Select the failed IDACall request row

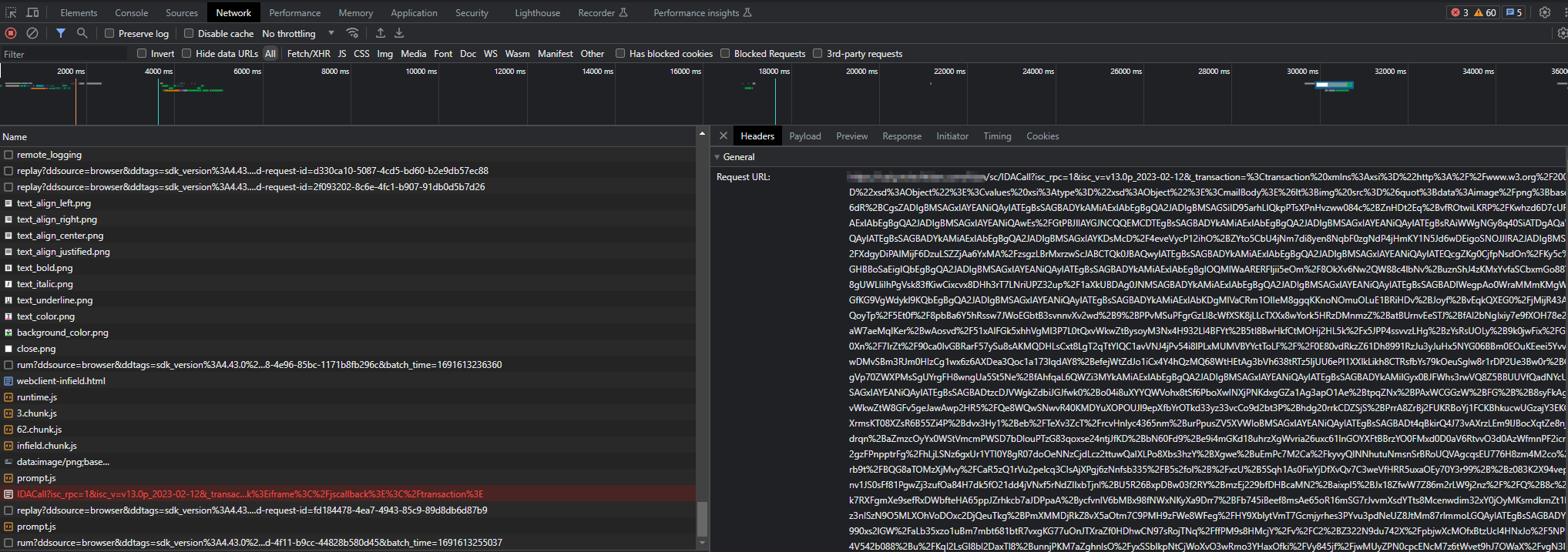pos(250,494)
